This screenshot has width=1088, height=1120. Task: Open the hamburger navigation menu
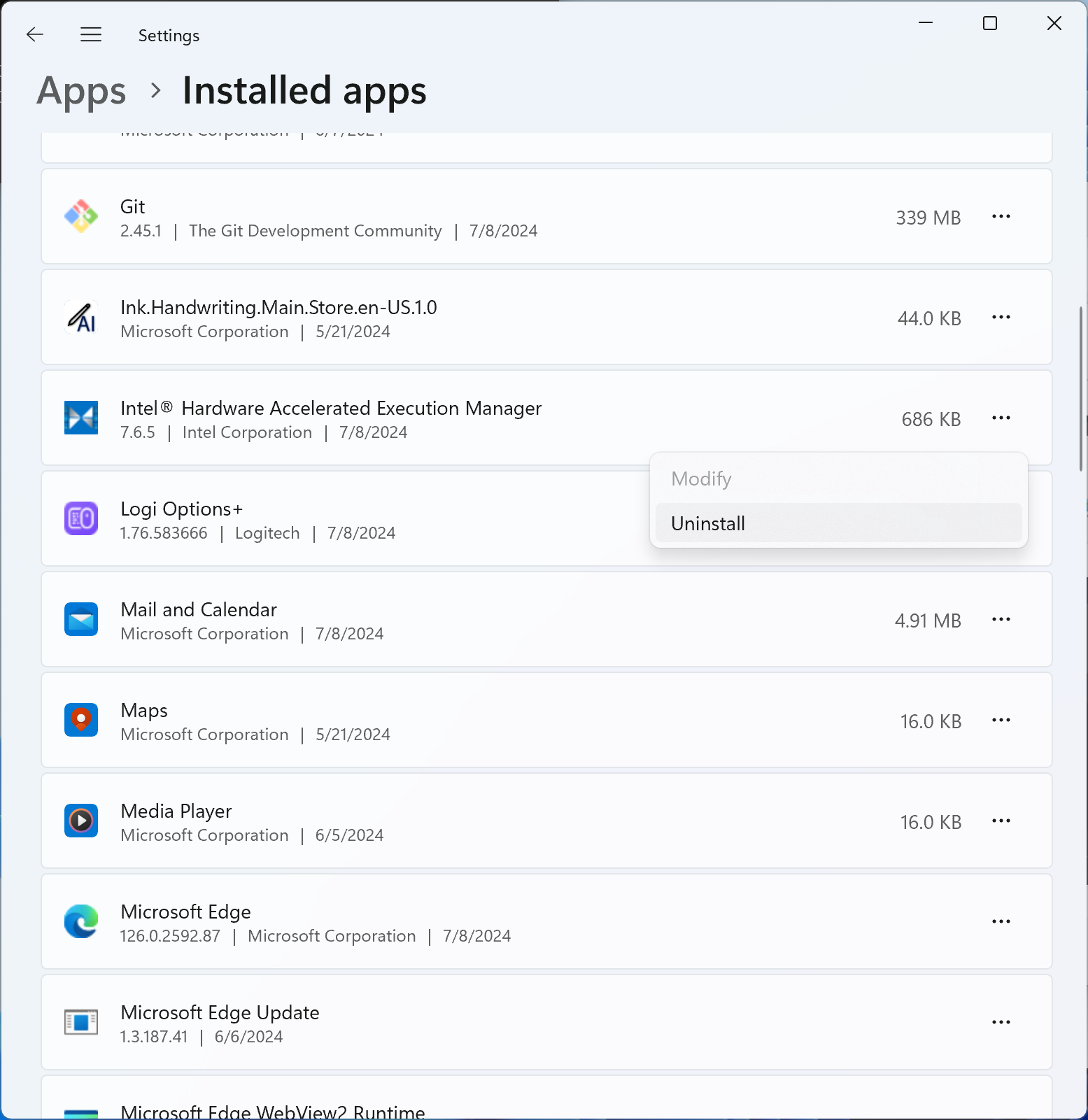coord(91,34)
